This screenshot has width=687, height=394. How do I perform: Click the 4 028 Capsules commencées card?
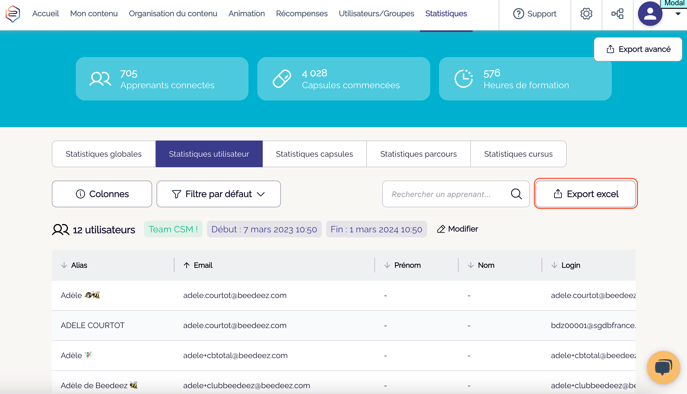tap(344, 79)
